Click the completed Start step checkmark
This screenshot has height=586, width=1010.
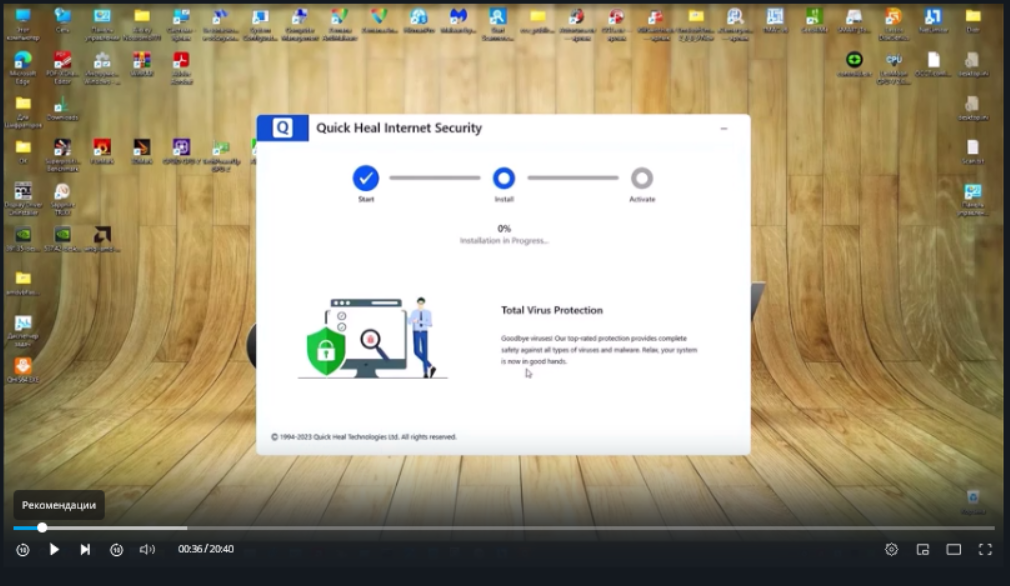click(x=366, y=178)
